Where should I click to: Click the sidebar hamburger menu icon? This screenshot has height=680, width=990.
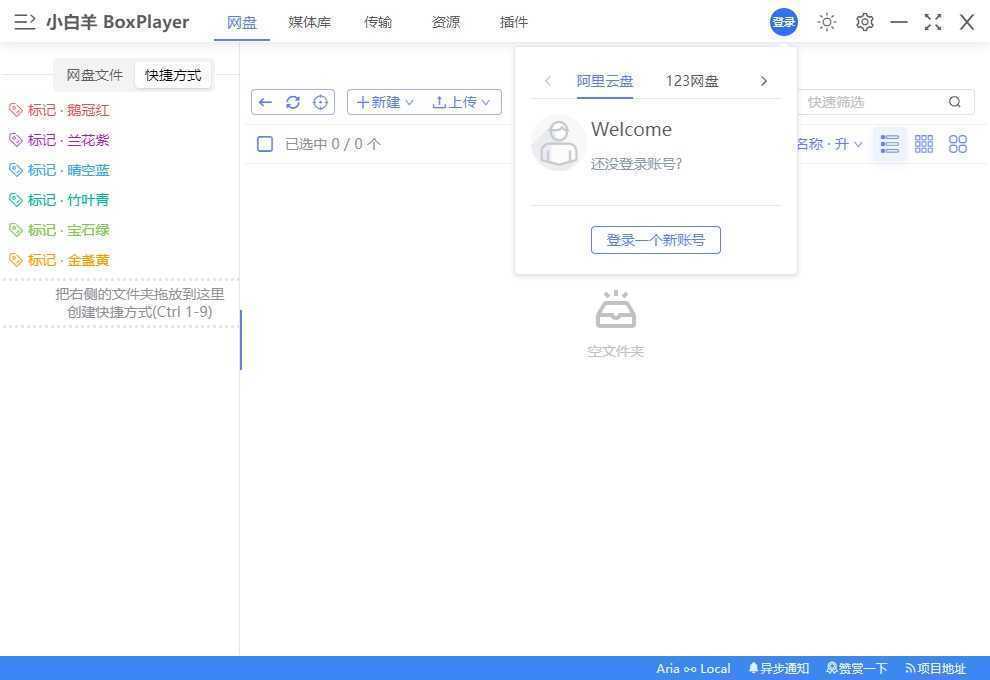pos(24,21)
